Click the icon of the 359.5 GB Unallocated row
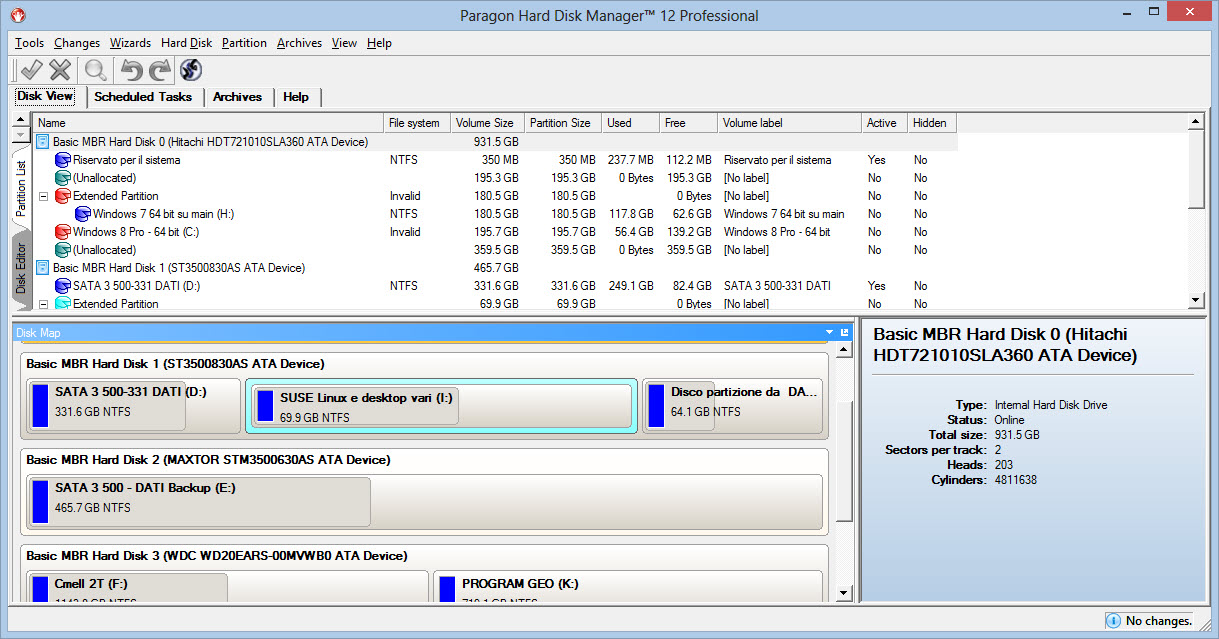This screenshot has height=639, width=1219. (x=63, y=250)
